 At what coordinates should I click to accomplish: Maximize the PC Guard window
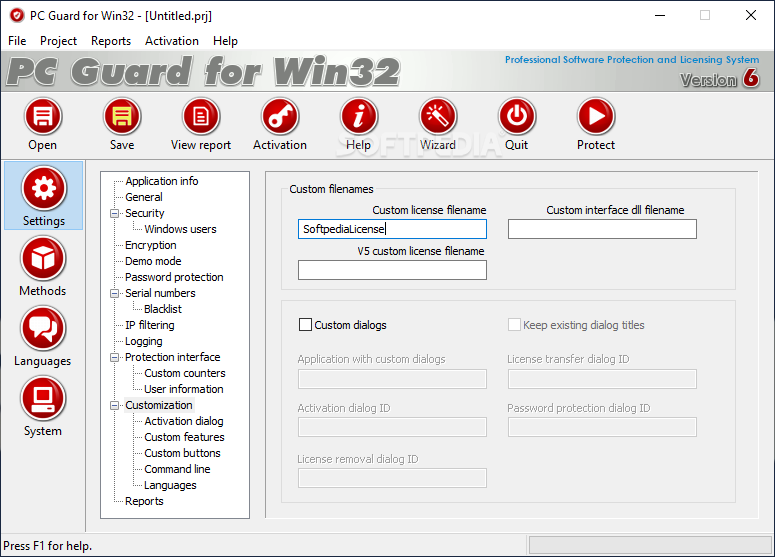click(x=705, y=15)
